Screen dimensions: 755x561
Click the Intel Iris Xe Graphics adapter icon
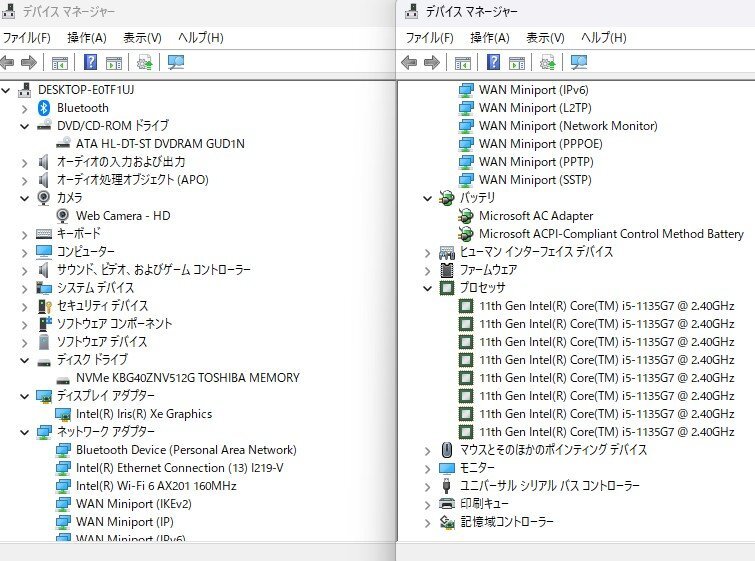pyautogui.click(x=63, y=414)
